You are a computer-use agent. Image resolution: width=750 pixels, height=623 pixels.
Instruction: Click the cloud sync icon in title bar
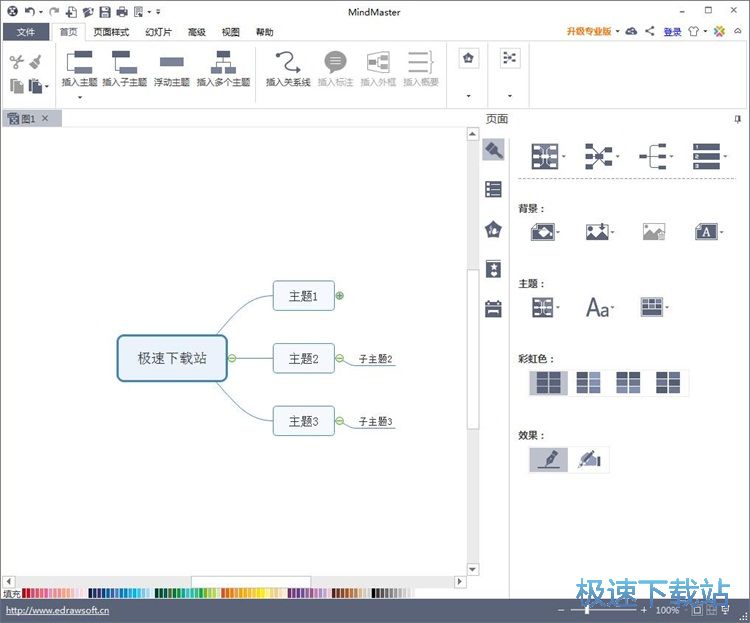[631, 31]
